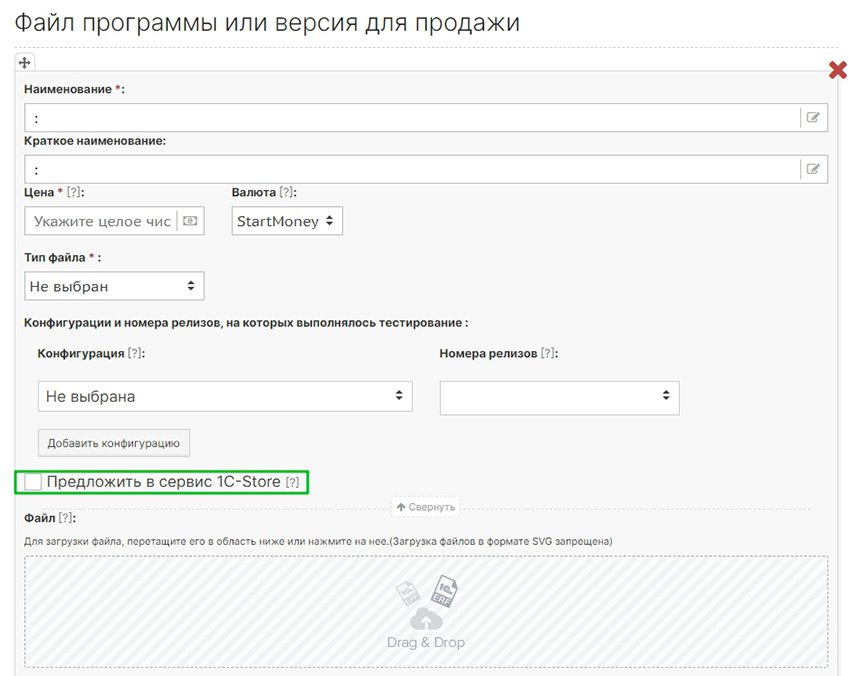Click edit icon in Наименование field

coord(813,117)
